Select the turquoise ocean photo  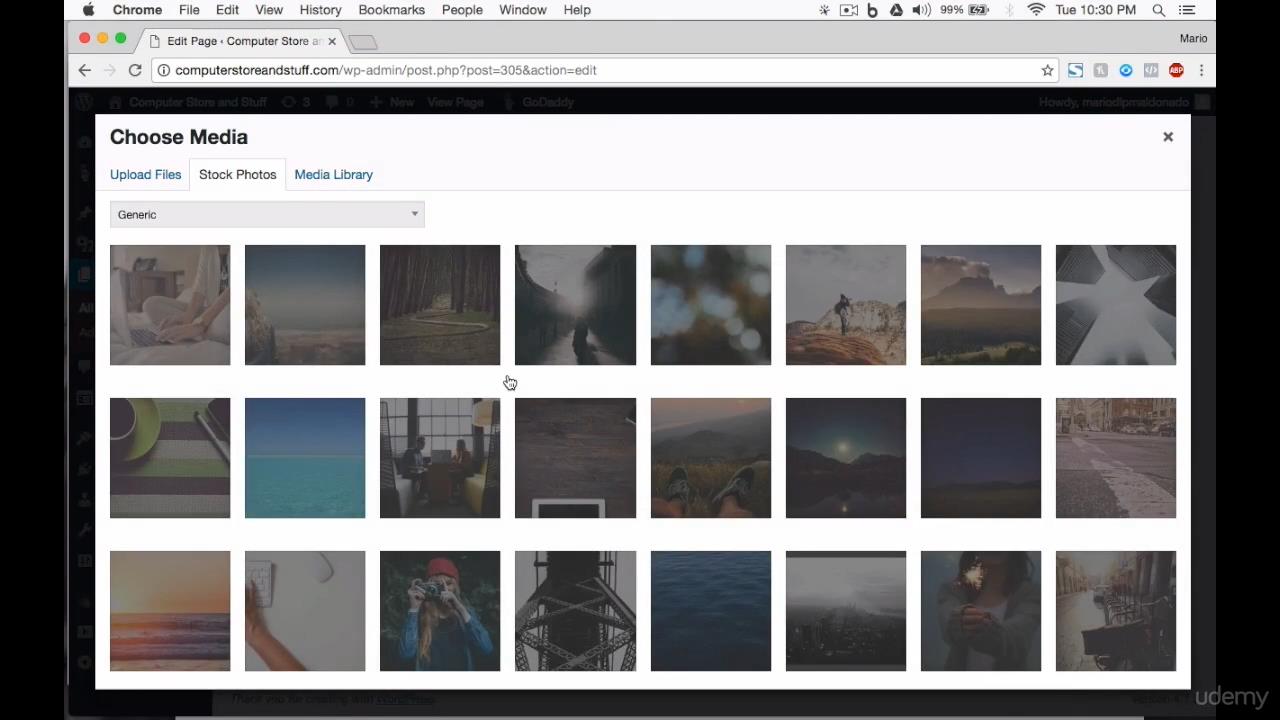(x=305, y=458)
